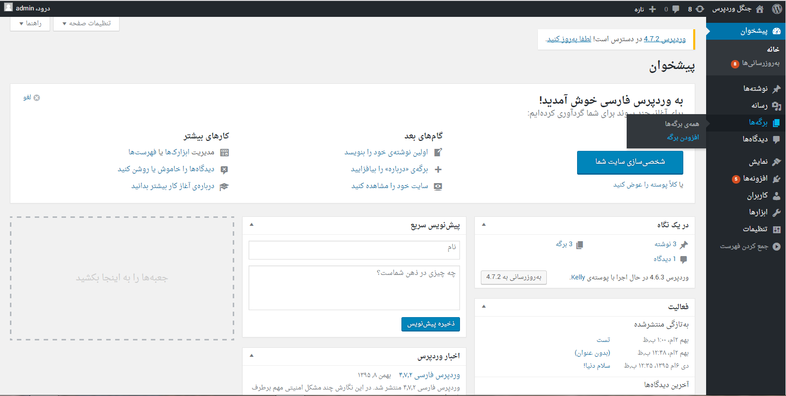Click the widgets icon beside 'مدیریت ابزارک‌ها'

[x=224, y=152]
